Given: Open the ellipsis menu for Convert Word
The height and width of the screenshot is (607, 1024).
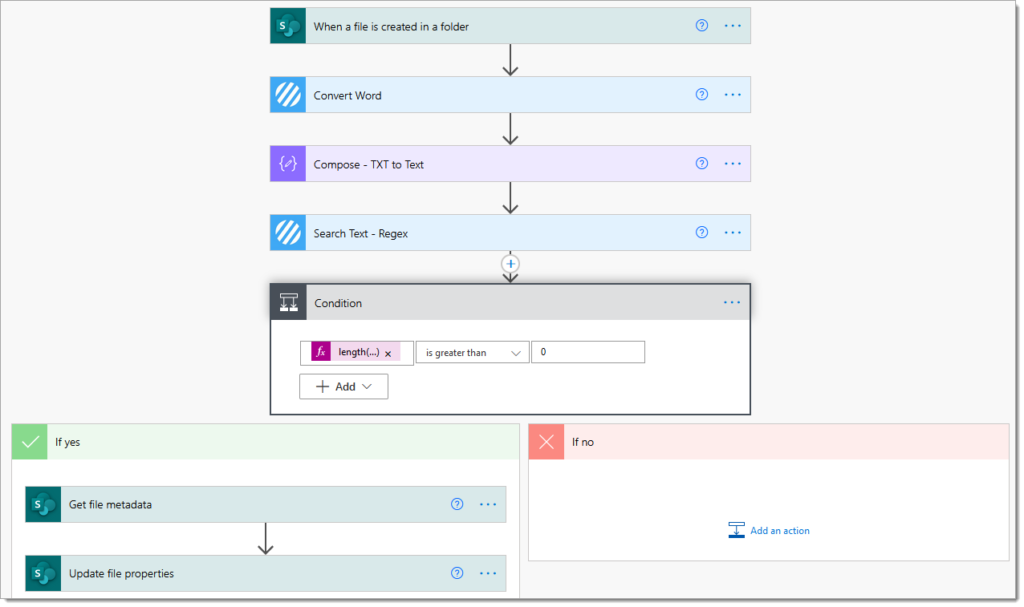Looking at the screenshot, I should tap(733, 95).
